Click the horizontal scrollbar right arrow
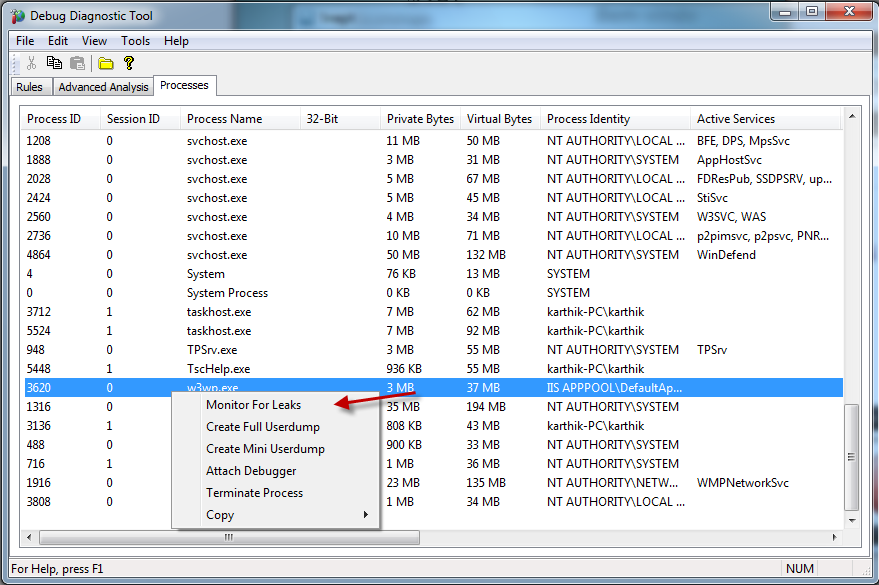 coord(834,537)
